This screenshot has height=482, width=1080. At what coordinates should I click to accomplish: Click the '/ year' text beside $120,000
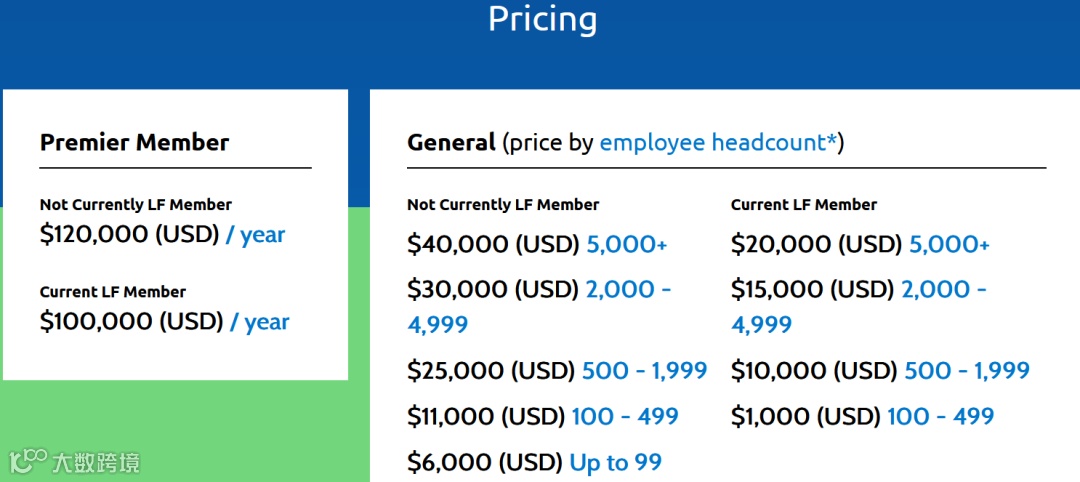[x=255, y=235]
